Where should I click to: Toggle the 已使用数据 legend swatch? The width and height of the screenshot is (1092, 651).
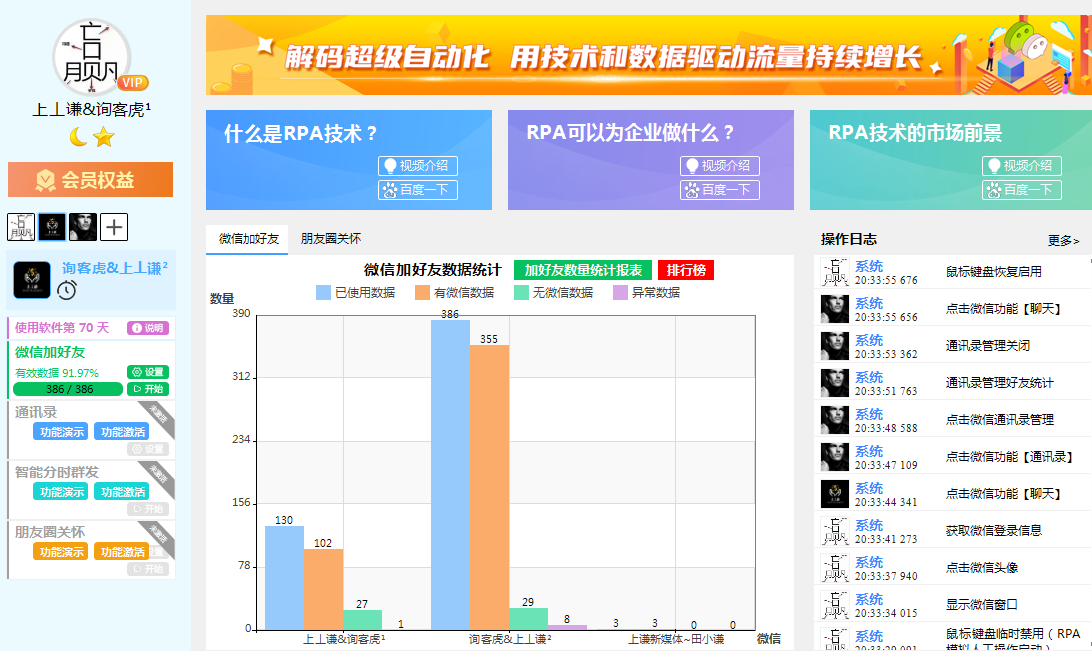tap(323, 292)
